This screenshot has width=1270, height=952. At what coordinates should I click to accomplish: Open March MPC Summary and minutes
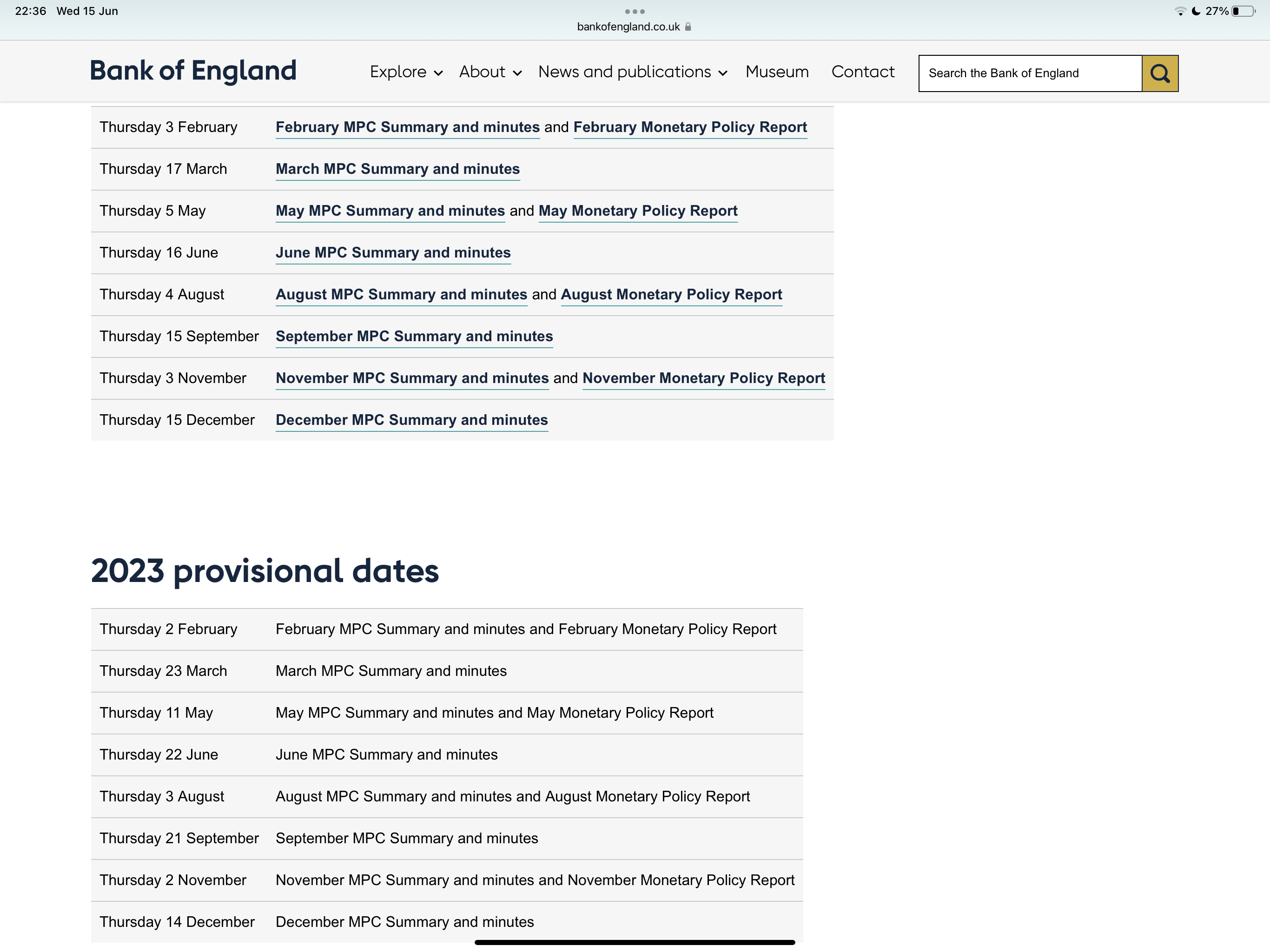(x=397, y=169)
